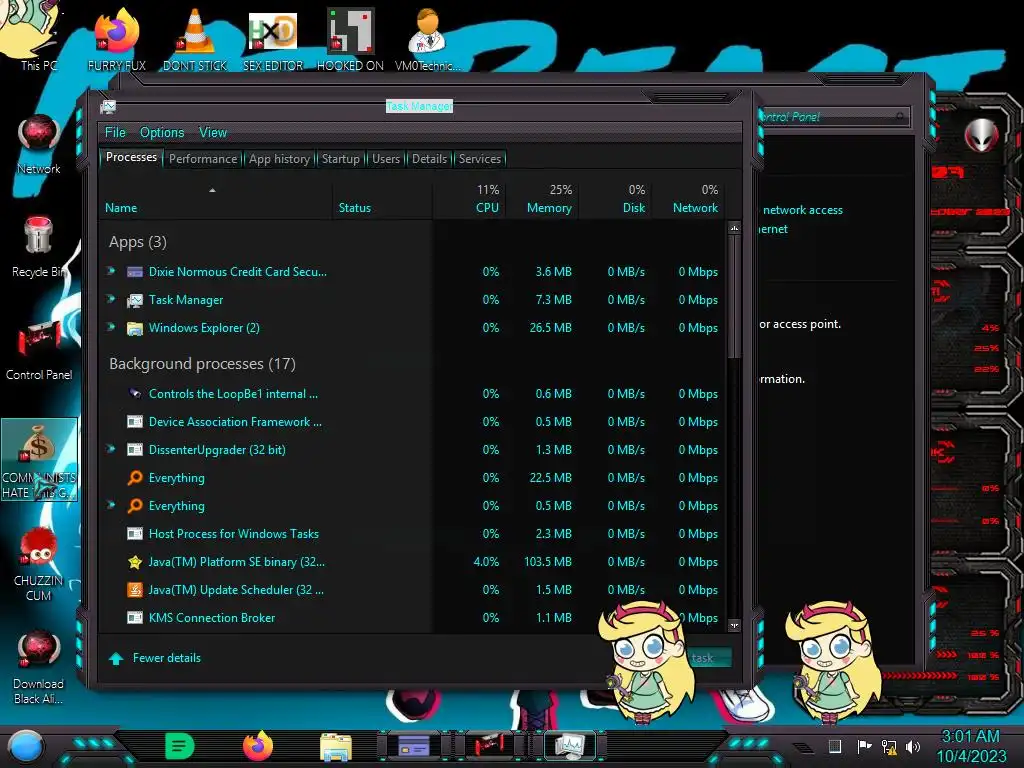The image size is (1024, 768).
Task: Launch Firefox from the taskbar
Action: [258, 746]
